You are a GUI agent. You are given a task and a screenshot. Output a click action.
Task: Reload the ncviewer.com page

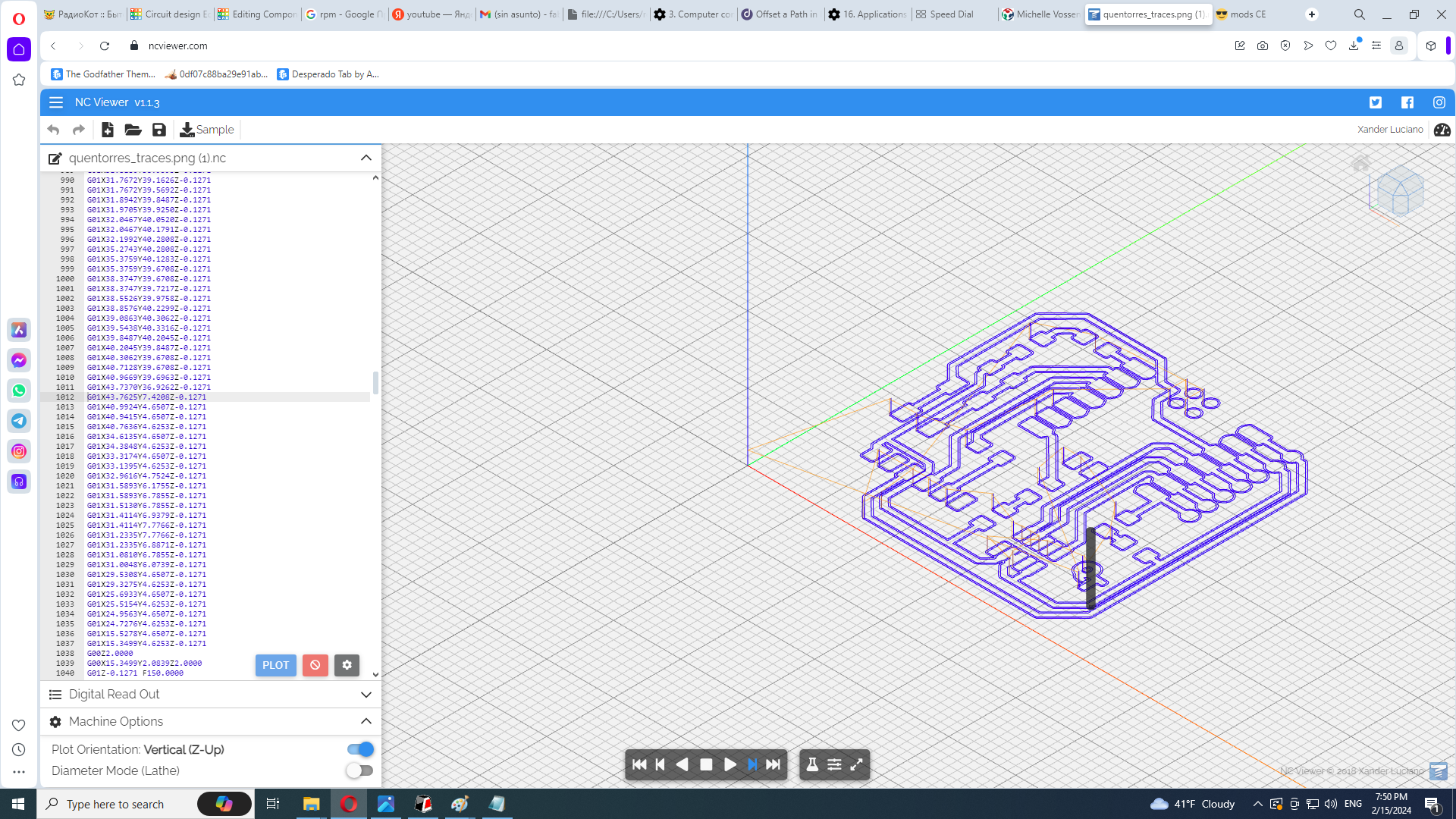click(x=105, y=45)
